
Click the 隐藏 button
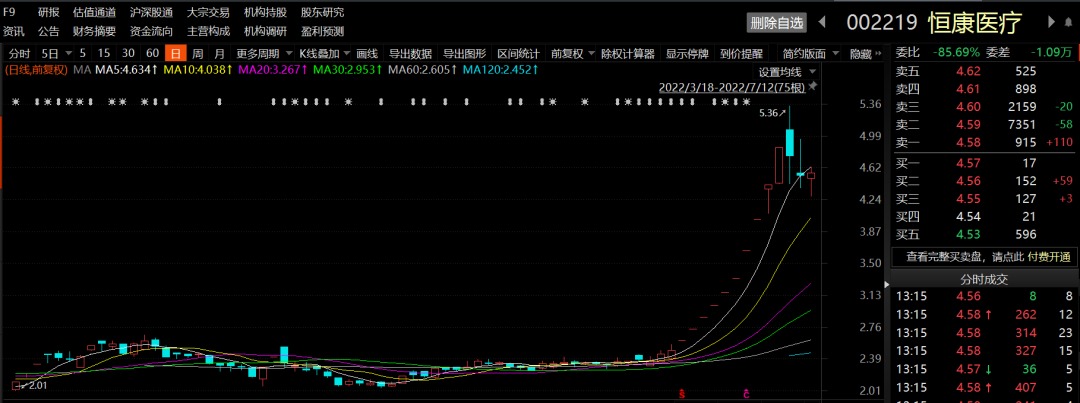[x=860, y=54]
